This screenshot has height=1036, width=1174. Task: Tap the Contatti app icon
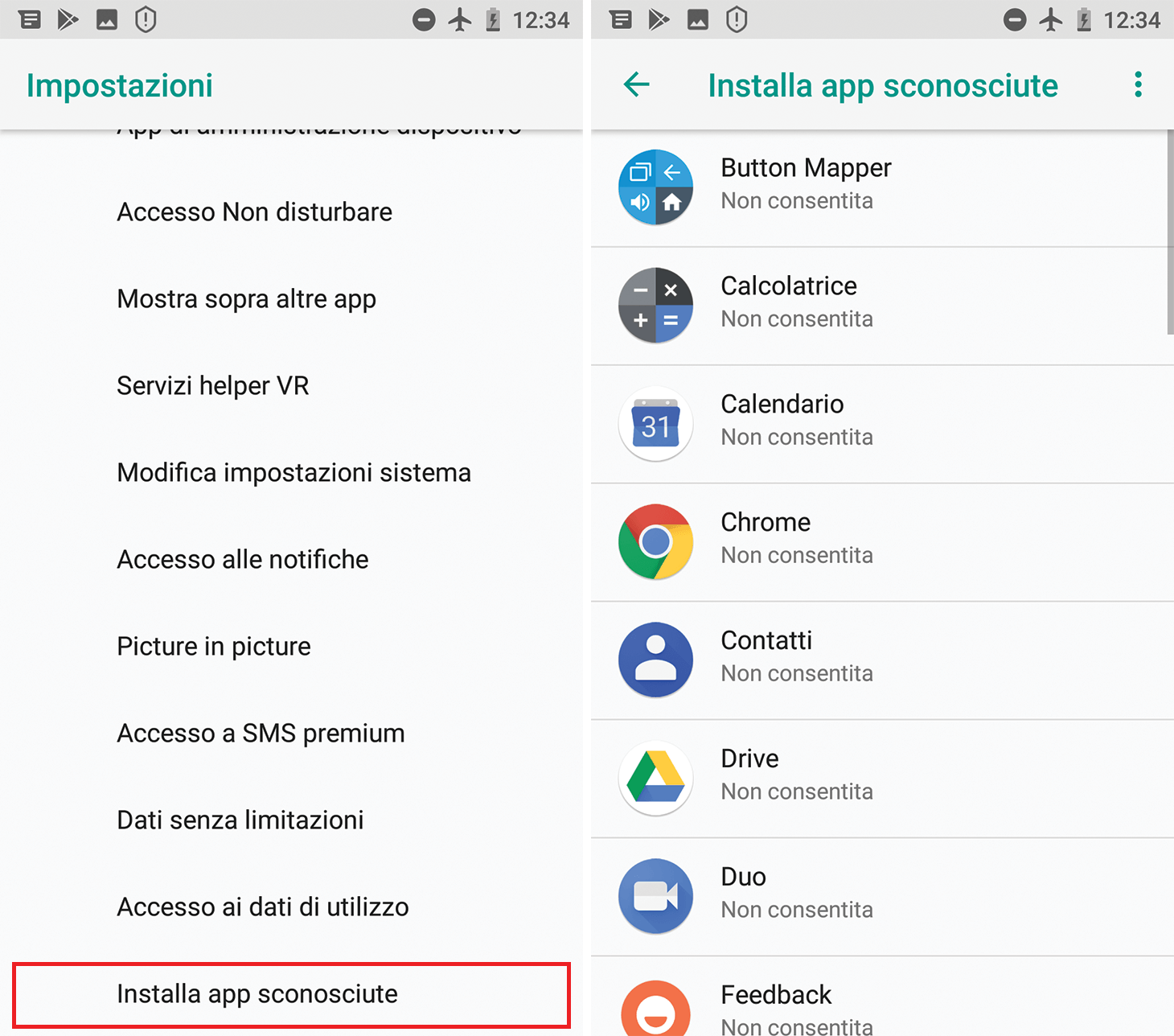(655, 660)
